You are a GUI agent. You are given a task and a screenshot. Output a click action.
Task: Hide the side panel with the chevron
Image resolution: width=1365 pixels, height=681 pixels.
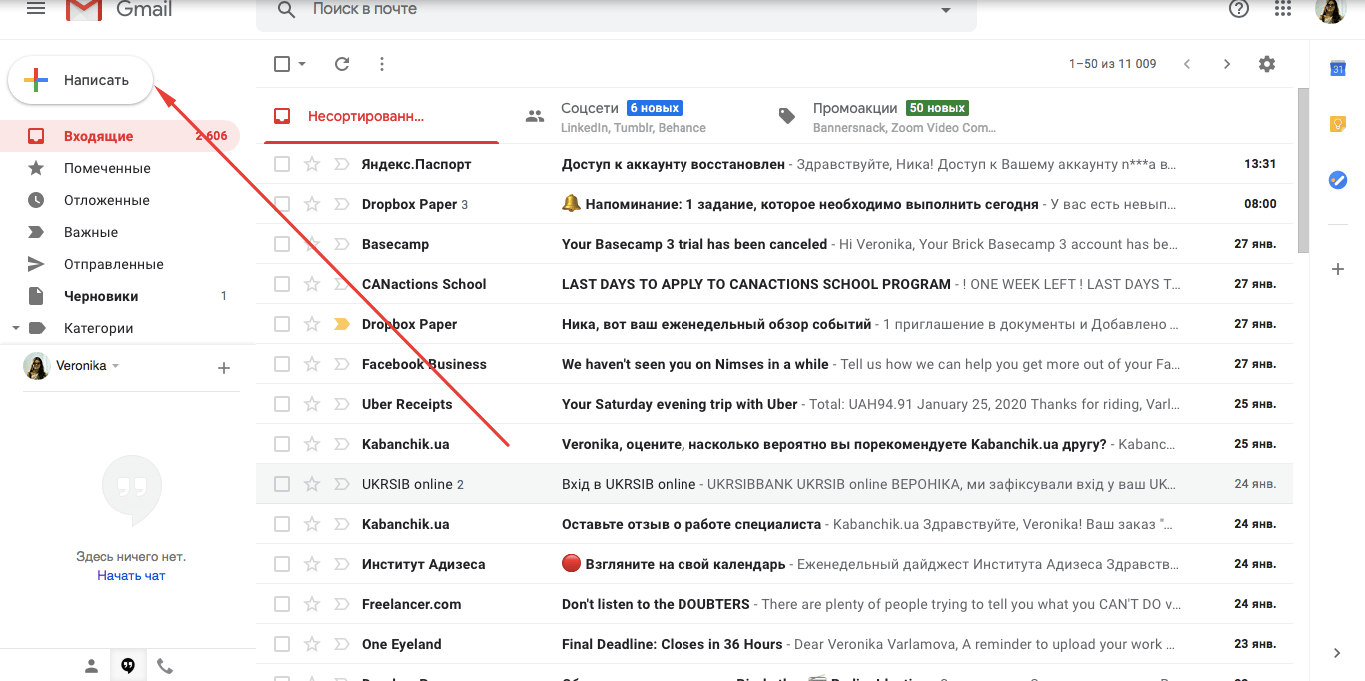[1337, 653]
